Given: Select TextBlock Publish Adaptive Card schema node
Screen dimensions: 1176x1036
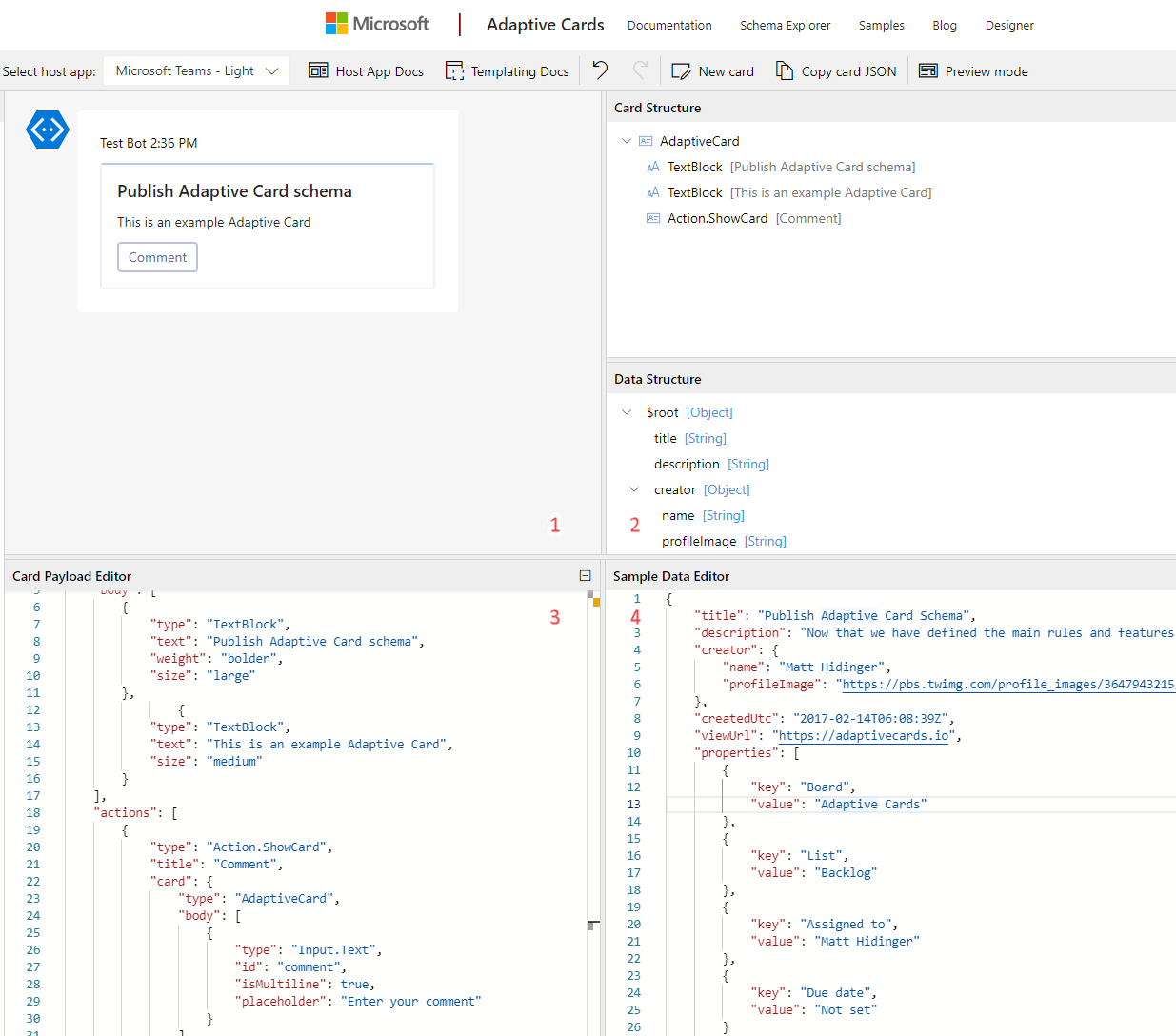Looking at the screenshot, I should click(790, 167).
